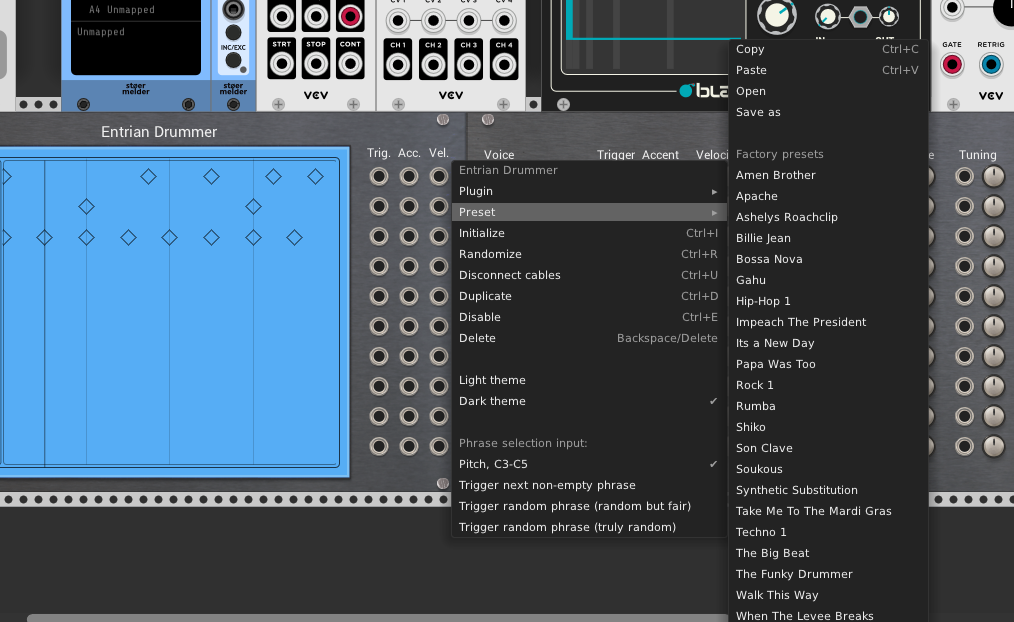This screenshot has height=622, width=1014.
Task: Click the CH 2 output jack
Action: click(x=433, y=65)
